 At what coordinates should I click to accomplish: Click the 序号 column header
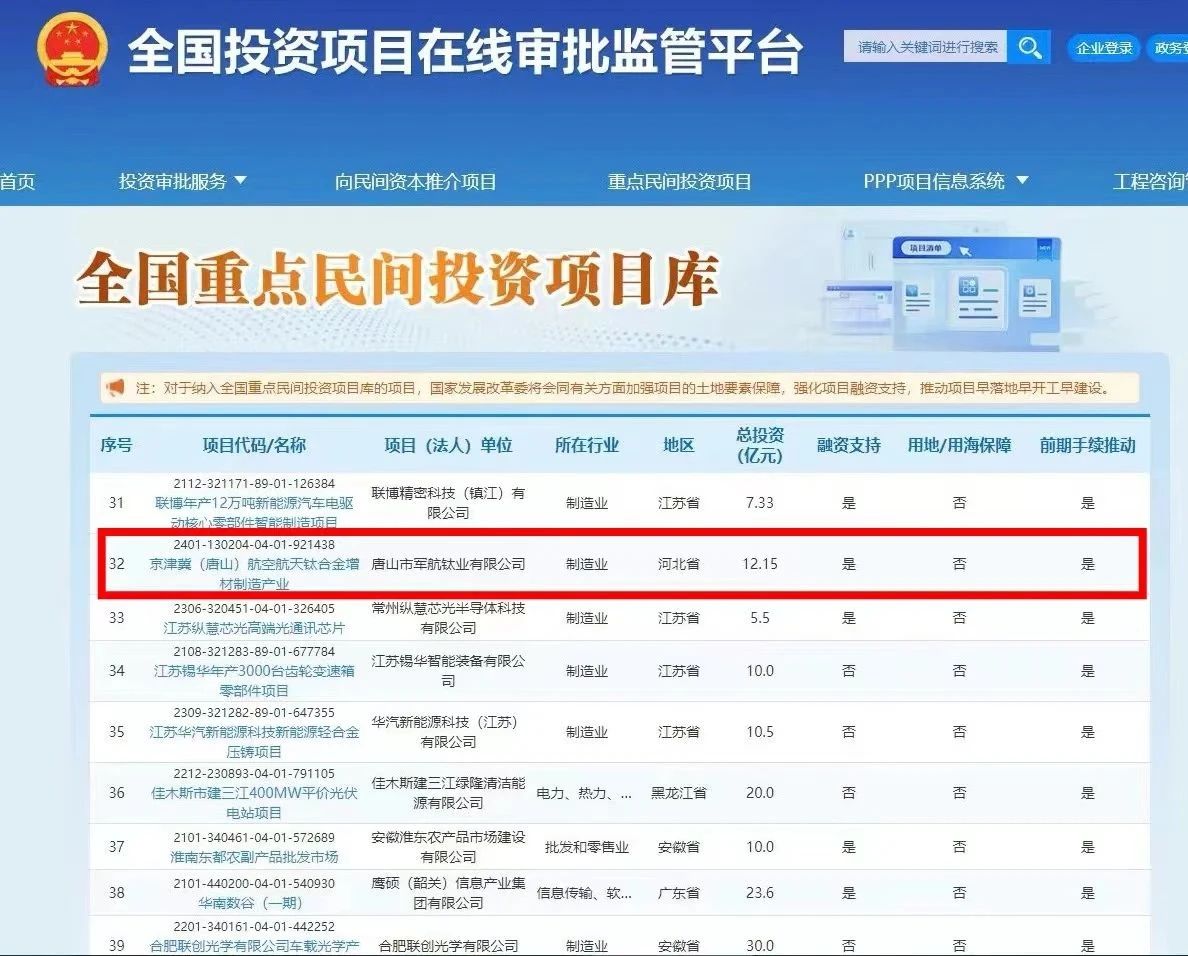pyautogui.click(x=116, y=445)
